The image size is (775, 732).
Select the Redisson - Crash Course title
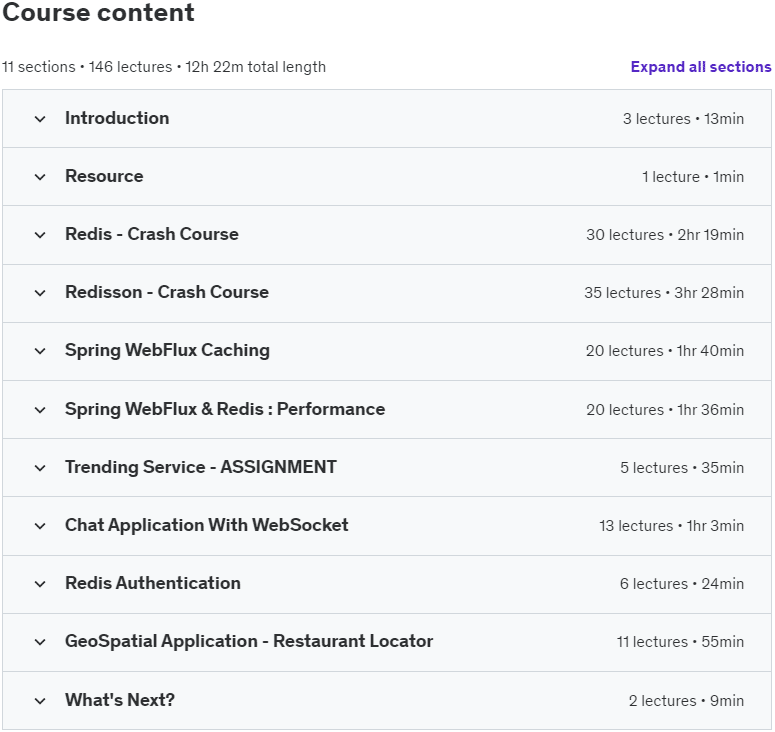click(167, 292)
